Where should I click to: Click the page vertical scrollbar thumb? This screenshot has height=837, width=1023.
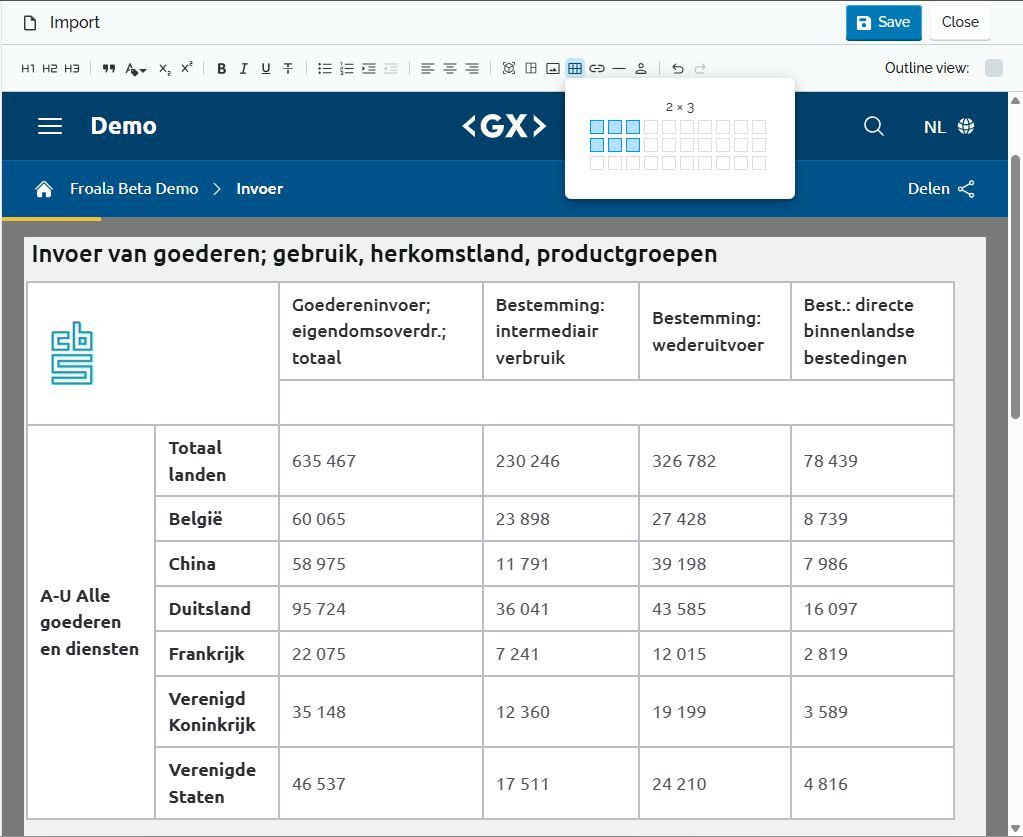(x=1015, y=287)
